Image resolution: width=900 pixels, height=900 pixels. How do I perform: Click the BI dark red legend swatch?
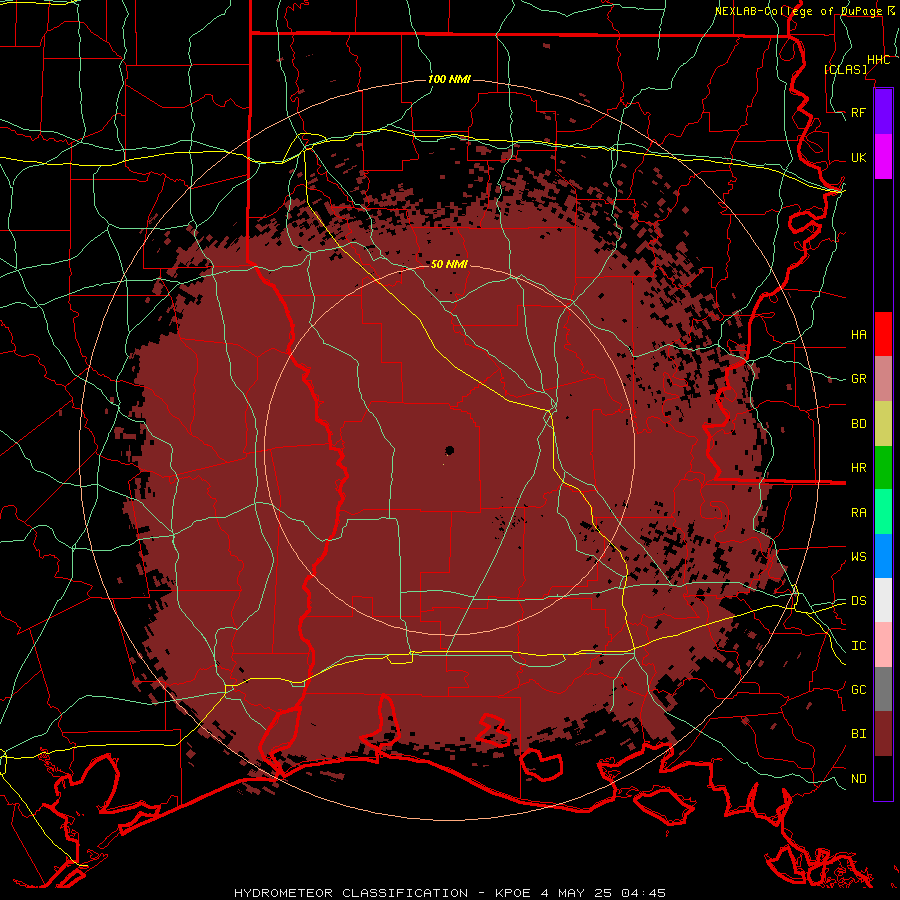point(883,734)
